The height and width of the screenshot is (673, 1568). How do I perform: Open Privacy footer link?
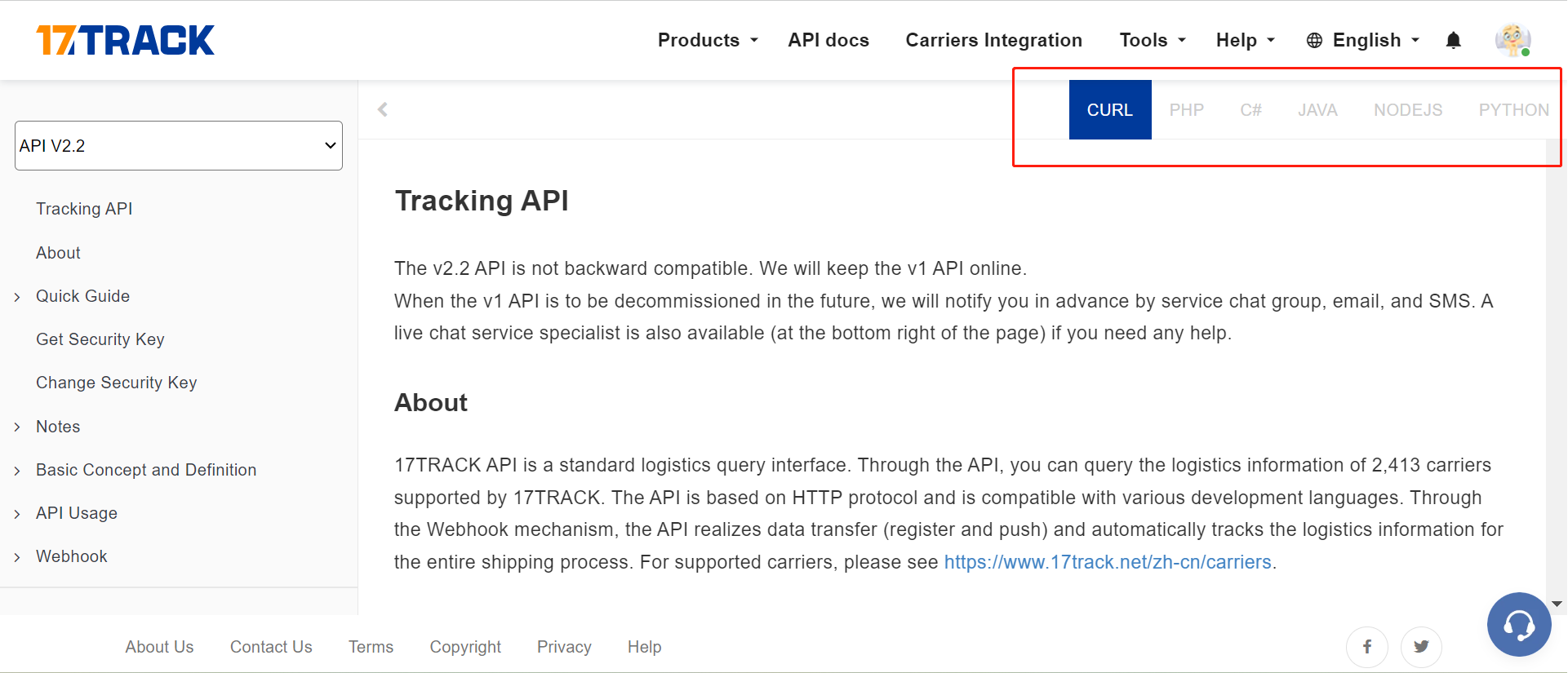click(x=564, y=647)
